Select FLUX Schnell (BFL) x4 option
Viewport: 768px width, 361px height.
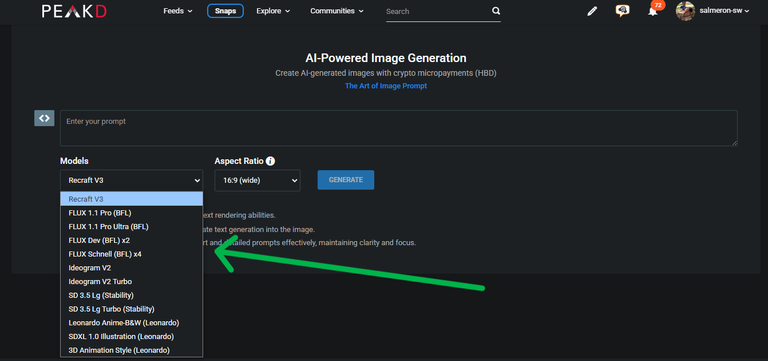[x=131, y=254]
